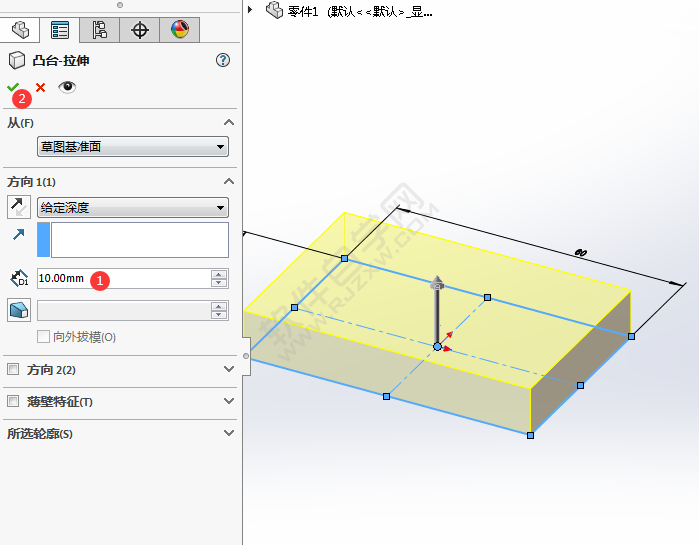
Task: Expand the 所选轮廓(S) section
Action: [x=229, y=433]
